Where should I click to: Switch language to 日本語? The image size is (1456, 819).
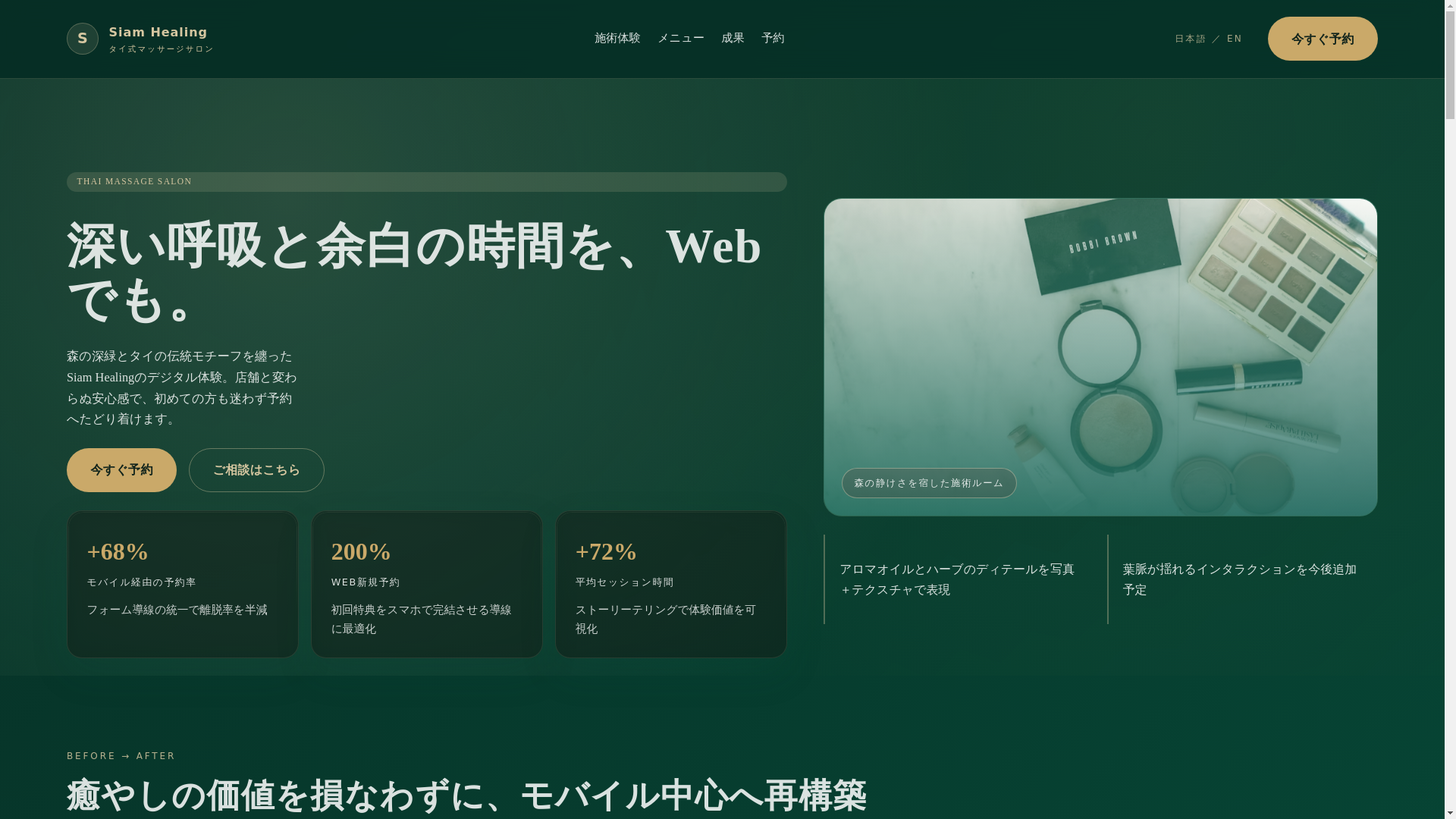click(1190, 39)
